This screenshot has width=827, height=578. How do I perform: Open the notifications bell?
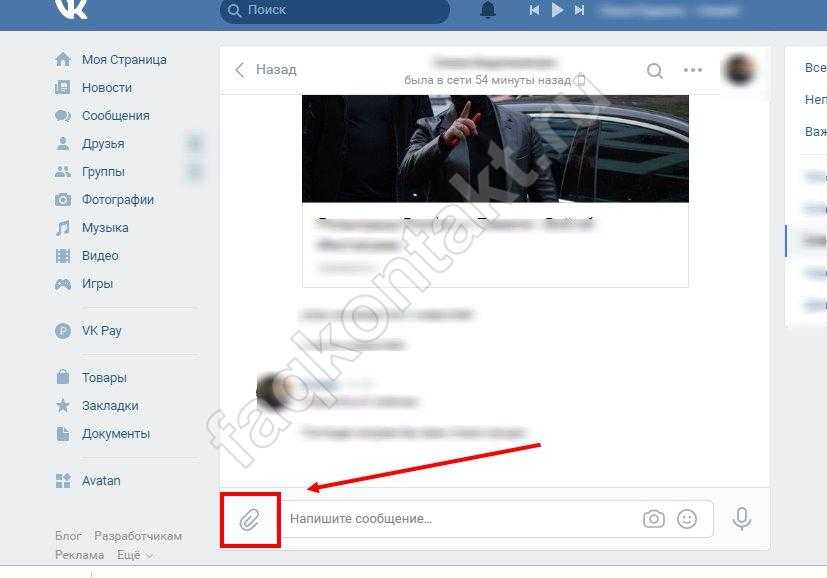[488, 10]
